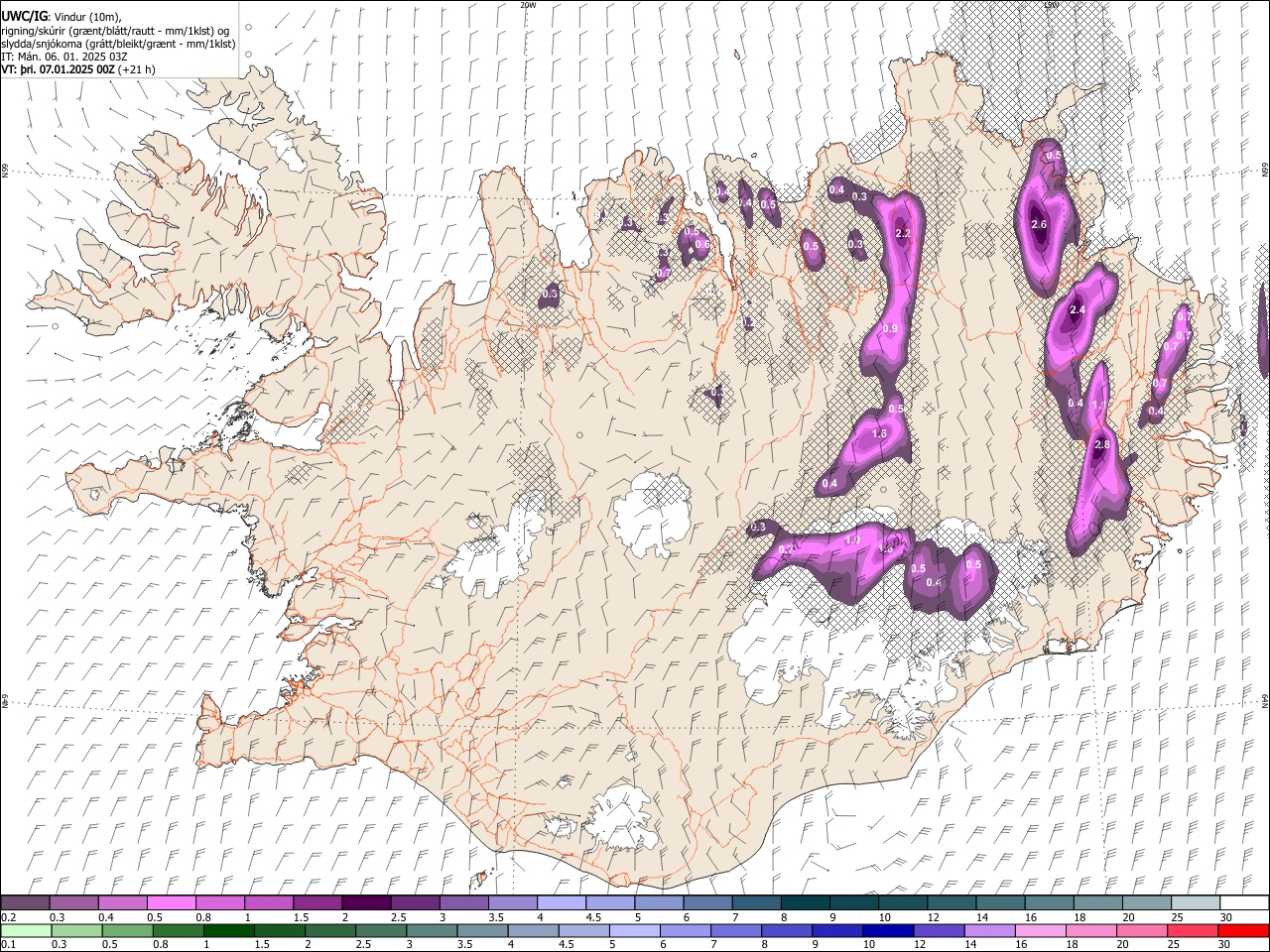Screen dimensions: 1270x952
Task: Select the 0.2 swatch in the upper legend row
Action: point(26,903)
